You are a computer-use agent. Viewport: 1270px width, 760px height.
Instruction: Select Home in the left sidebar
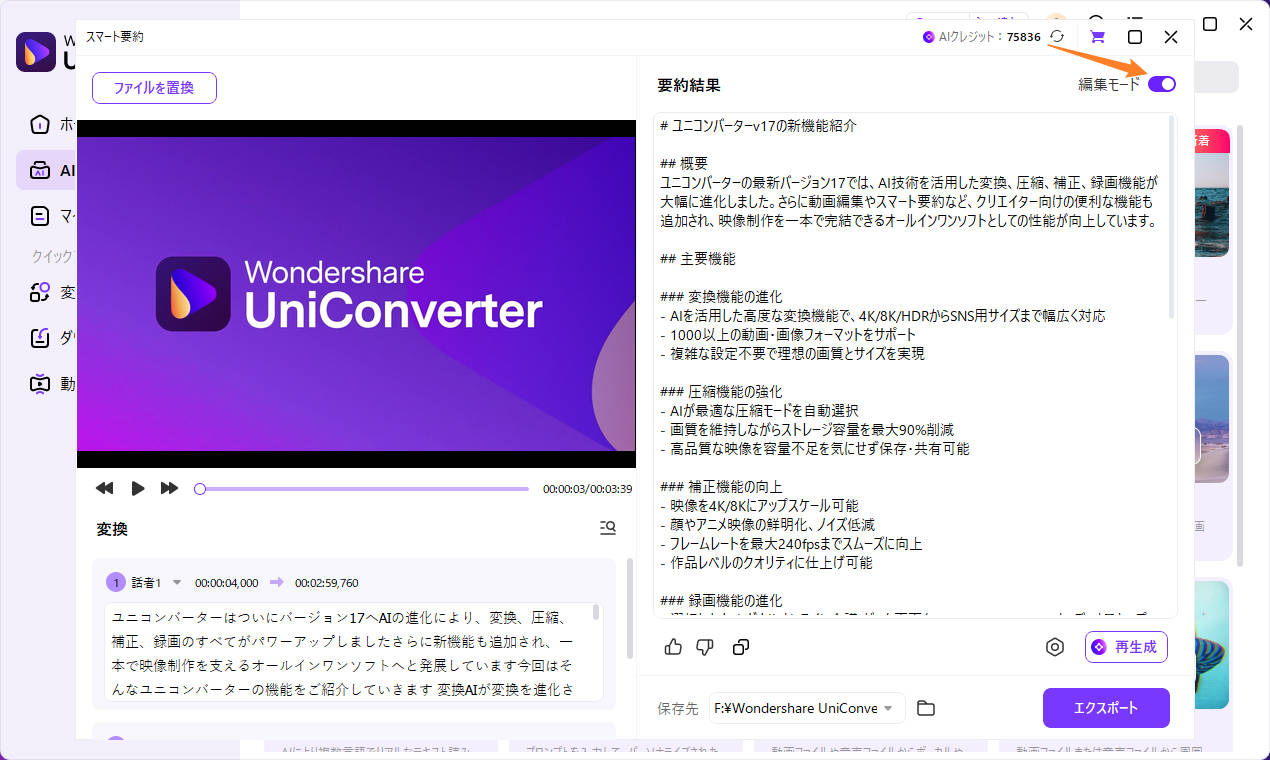(38, 124)
